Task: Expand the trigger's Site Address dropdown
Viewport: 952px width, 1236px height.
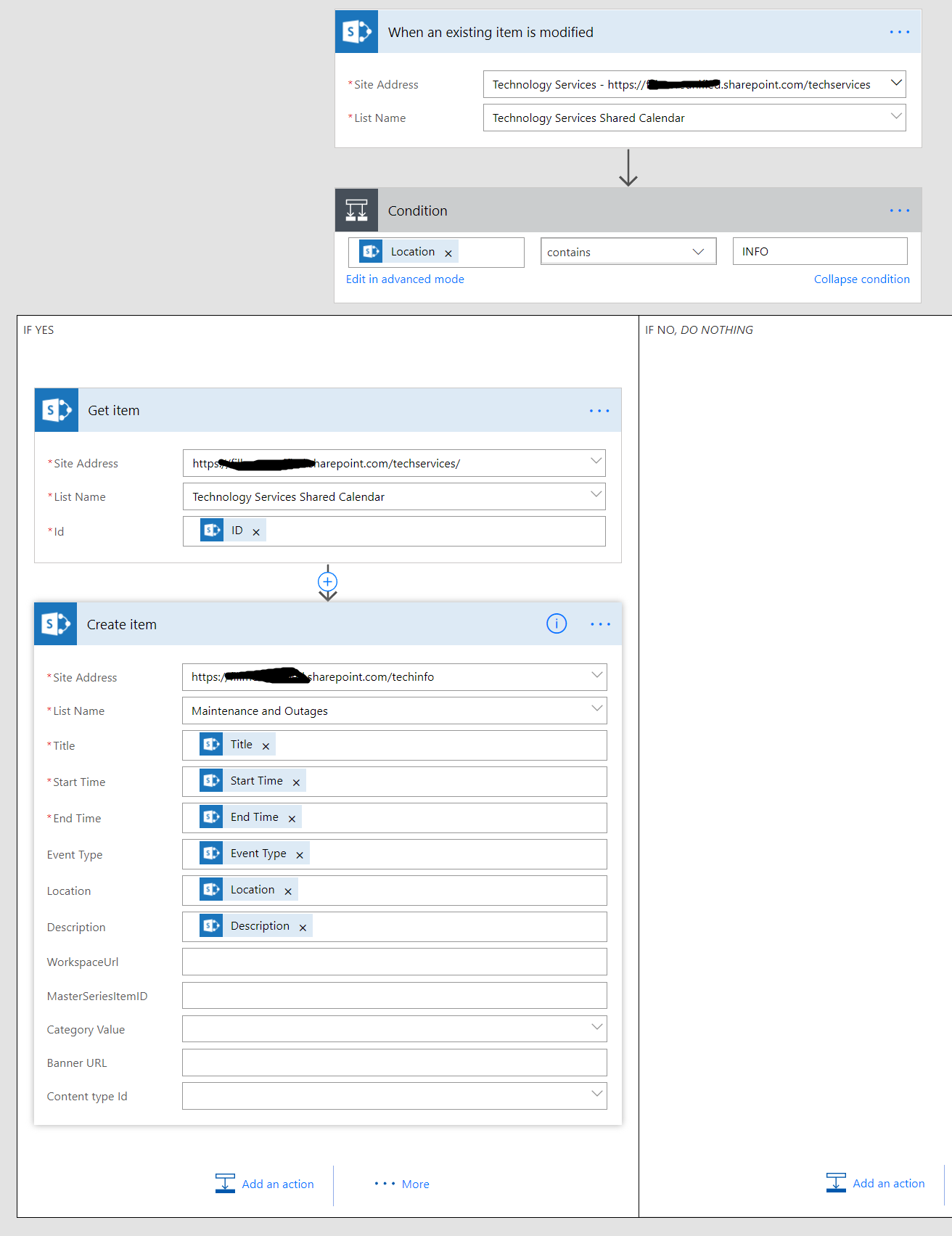Action: (x=896, y=83)
